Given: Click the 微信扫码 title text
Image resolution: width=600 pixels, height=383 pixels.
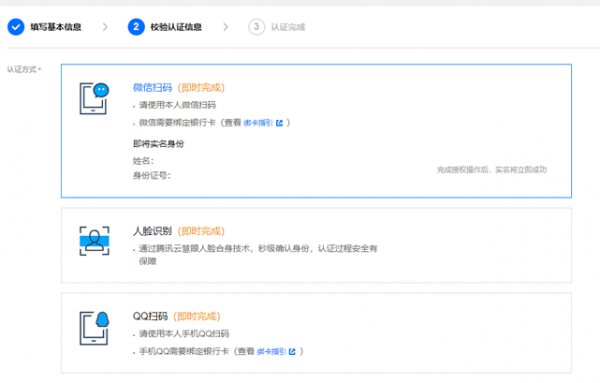Looking at the screenshot, I should tap(152, 88).
